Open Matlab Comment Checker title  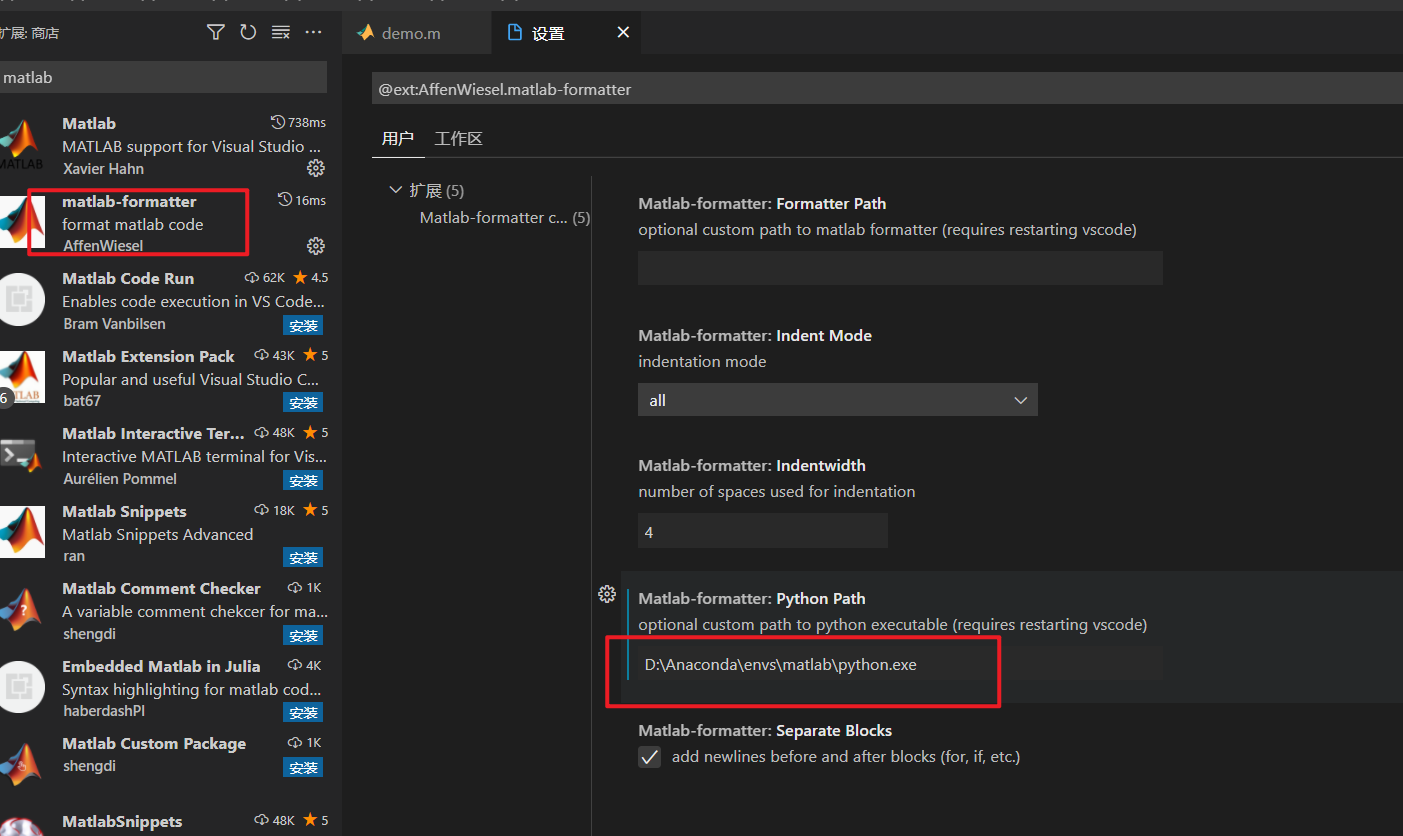click(x=161, y=588)
